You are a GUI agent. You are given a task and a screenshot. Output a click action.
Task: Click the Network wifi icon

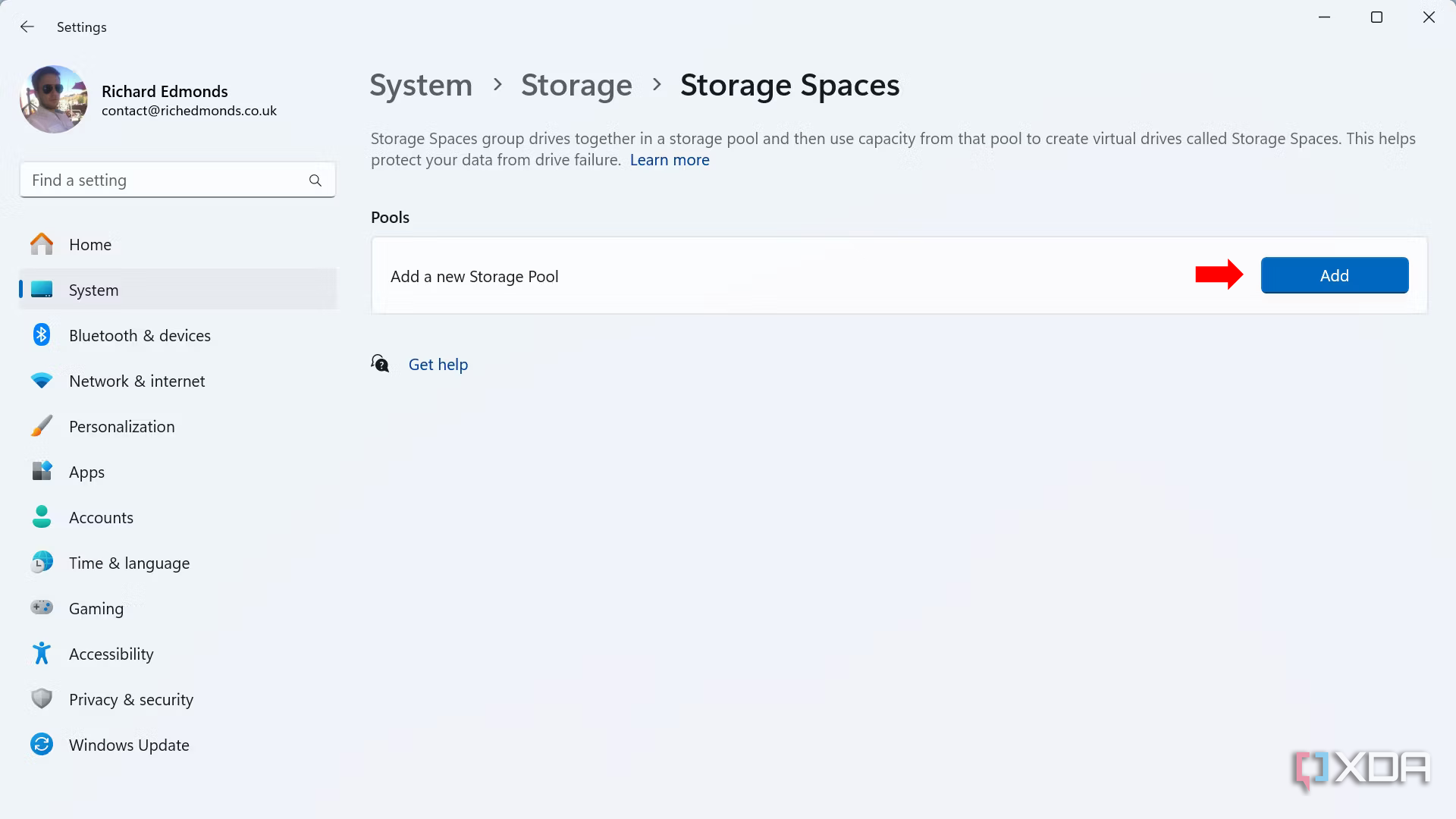coord(42,381)
